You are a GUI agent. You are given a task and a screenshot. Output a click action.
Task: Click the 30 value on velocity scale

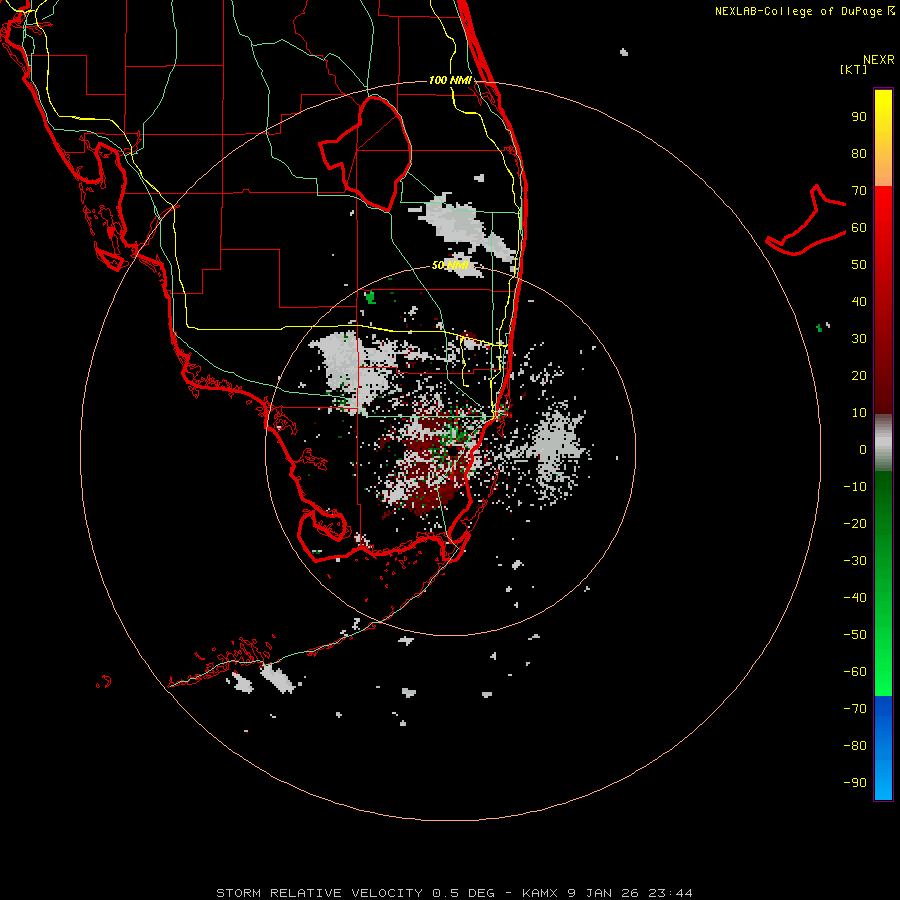pyautogui.click(x=859, y=339)
